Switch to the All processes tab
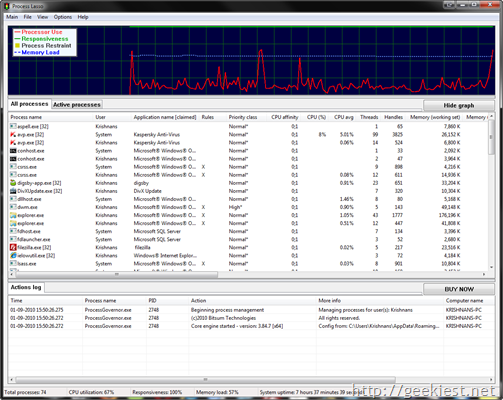 [29, 104]
